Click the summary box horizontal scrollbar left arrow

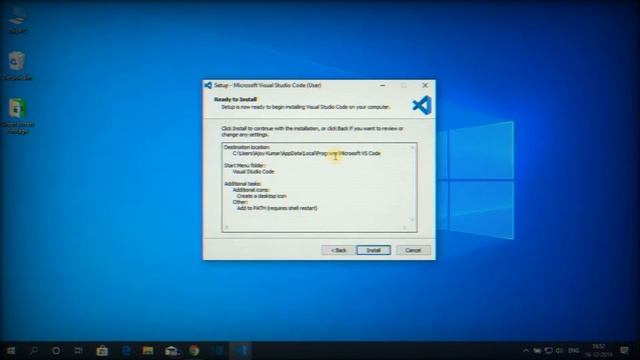pyautogui.click(x=227, y=227)
